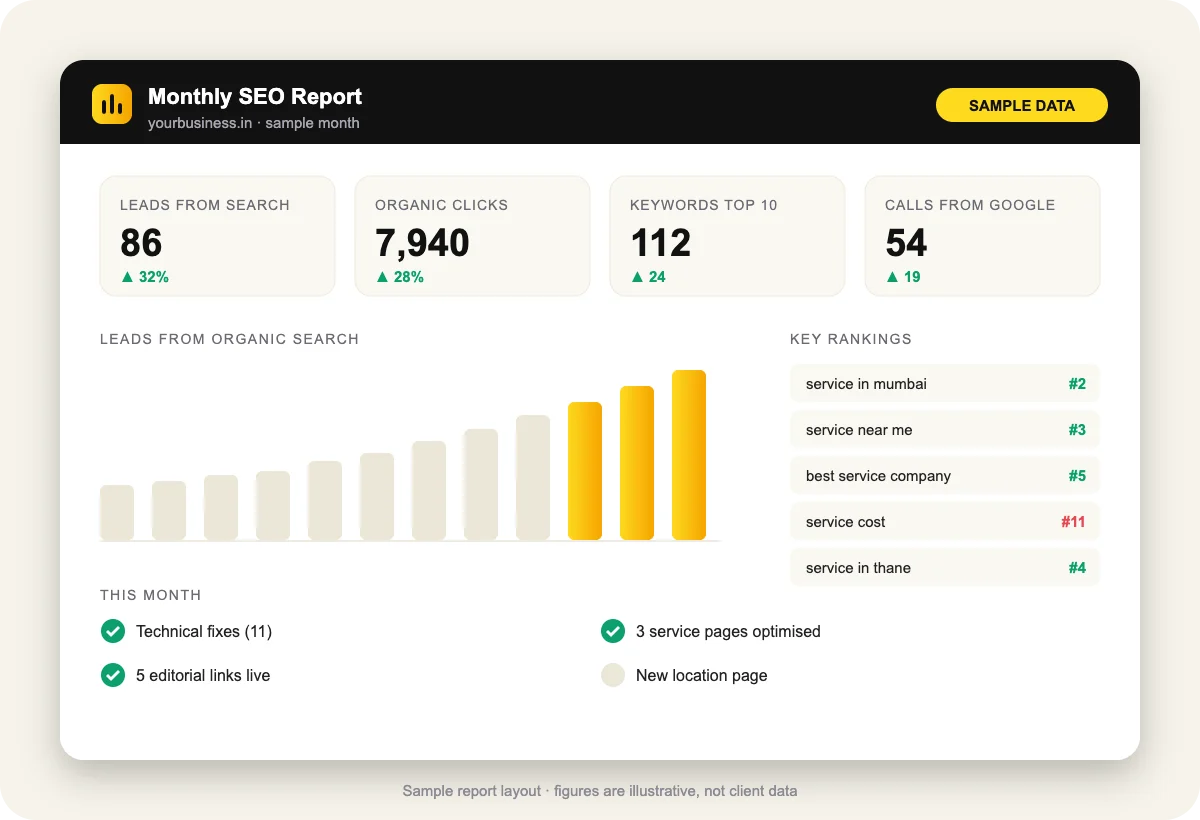
Task: Open the Organic Clicks card
Action: click(472, 236)
